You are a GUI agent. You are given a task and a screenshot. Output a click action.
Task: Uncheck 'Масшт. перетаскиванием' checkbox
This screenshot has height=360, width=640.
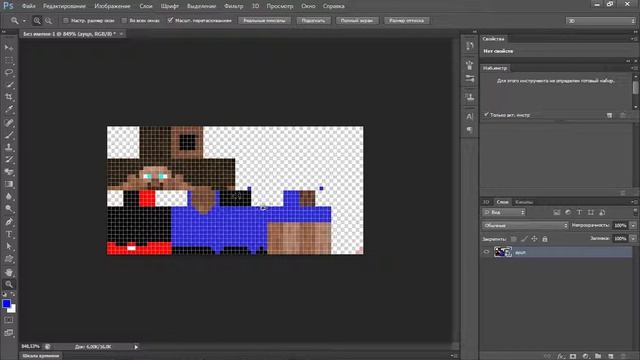[x=171, y=20]
